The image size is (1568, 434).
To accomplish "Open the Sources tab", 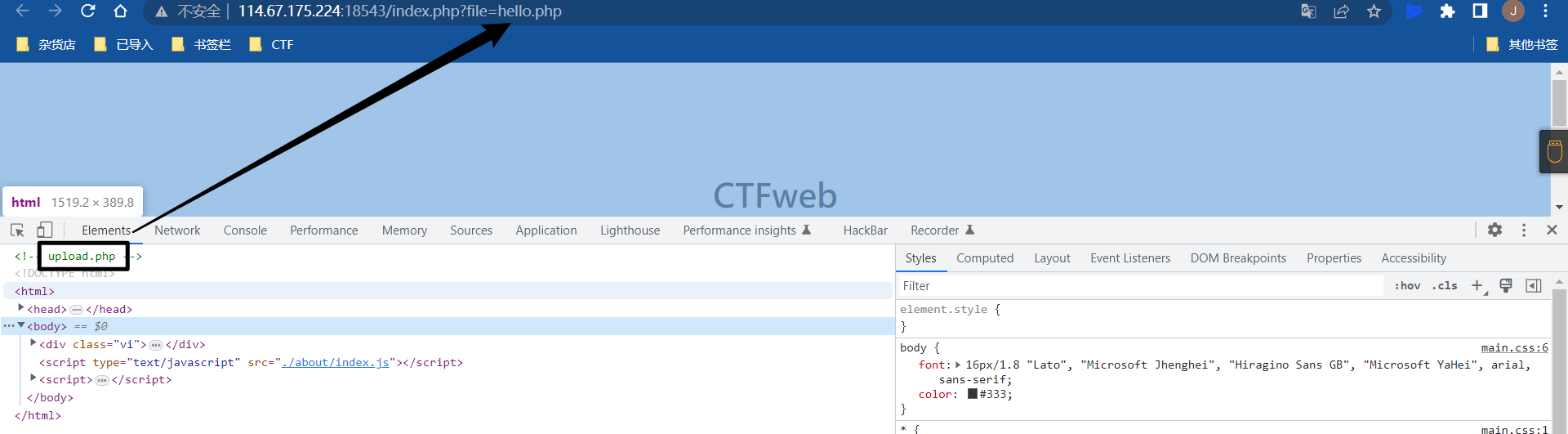I will click(471, 230).
